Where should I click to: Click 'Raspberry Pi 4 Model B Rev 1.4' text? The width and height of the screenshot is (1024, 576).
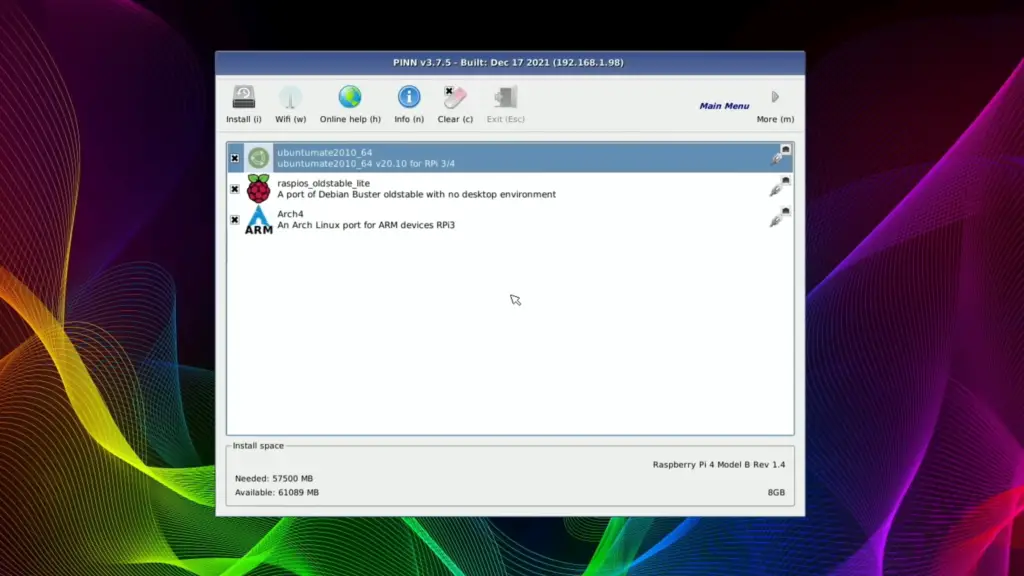(719, 465)
